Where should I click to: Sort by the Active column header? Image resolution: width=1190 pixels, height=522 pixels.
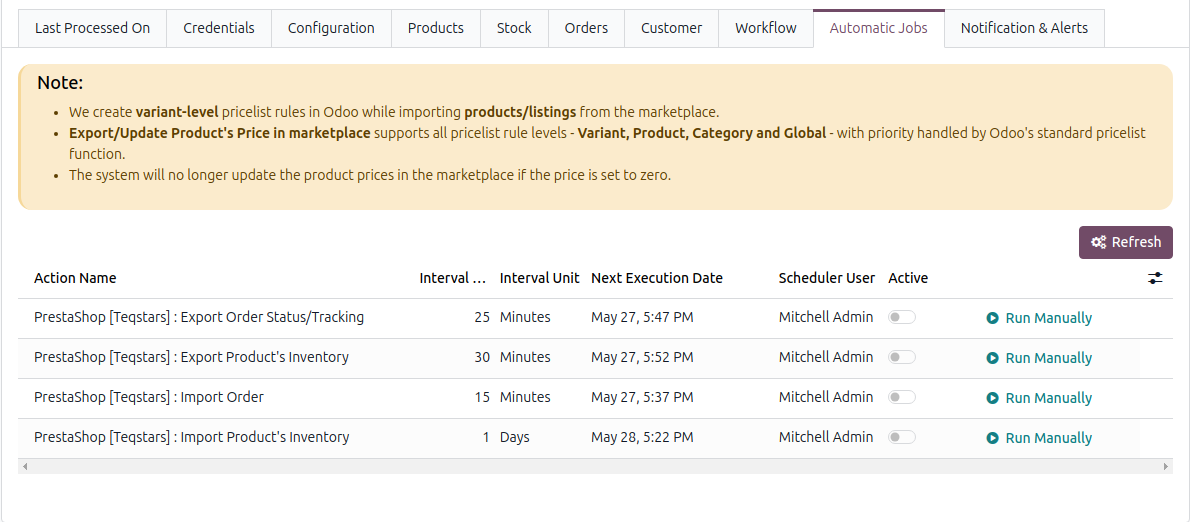[908, 278]
